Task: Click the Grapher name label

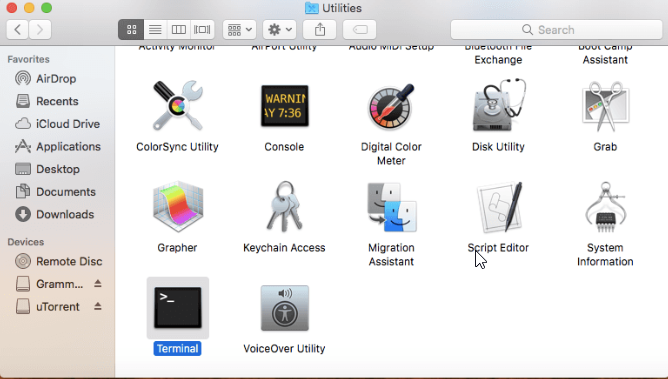Action: point(177,247)
